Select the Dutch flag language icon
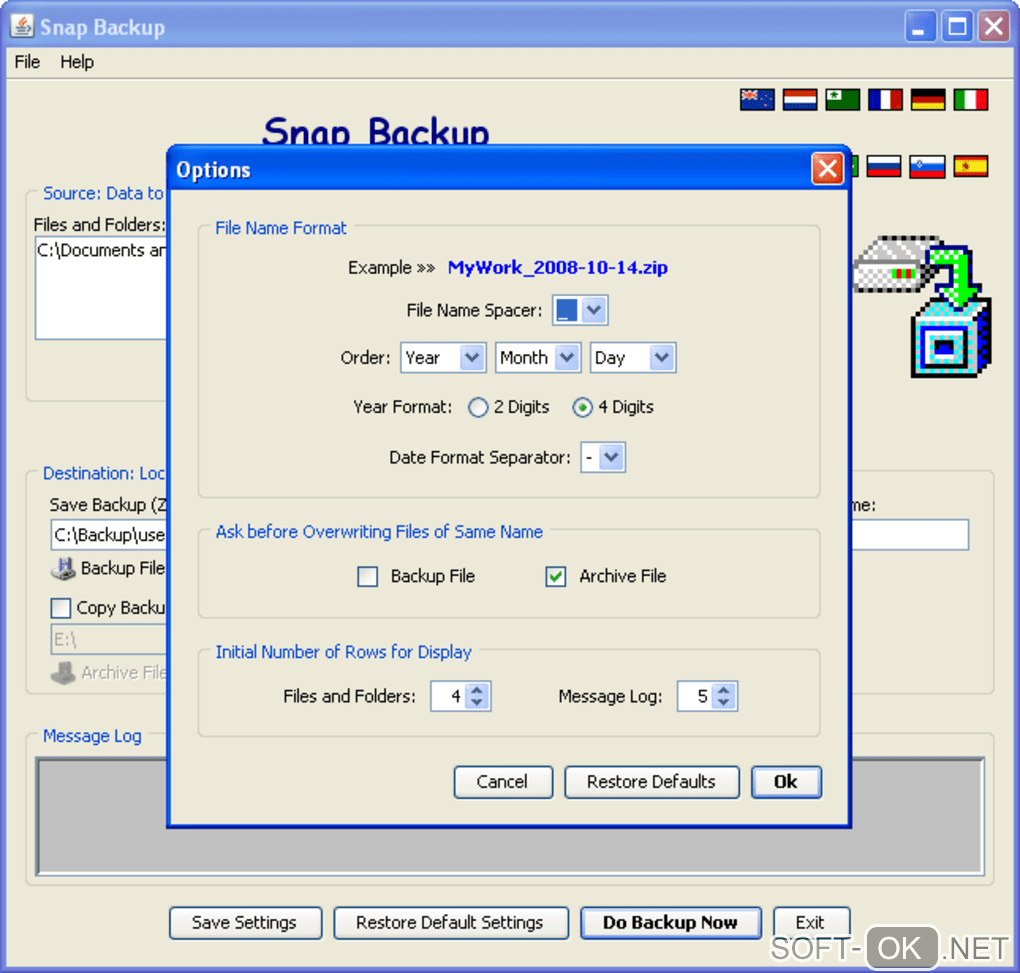Viewport: 1020px width, 973px height. pyautogui.click(x=799, y=100)
